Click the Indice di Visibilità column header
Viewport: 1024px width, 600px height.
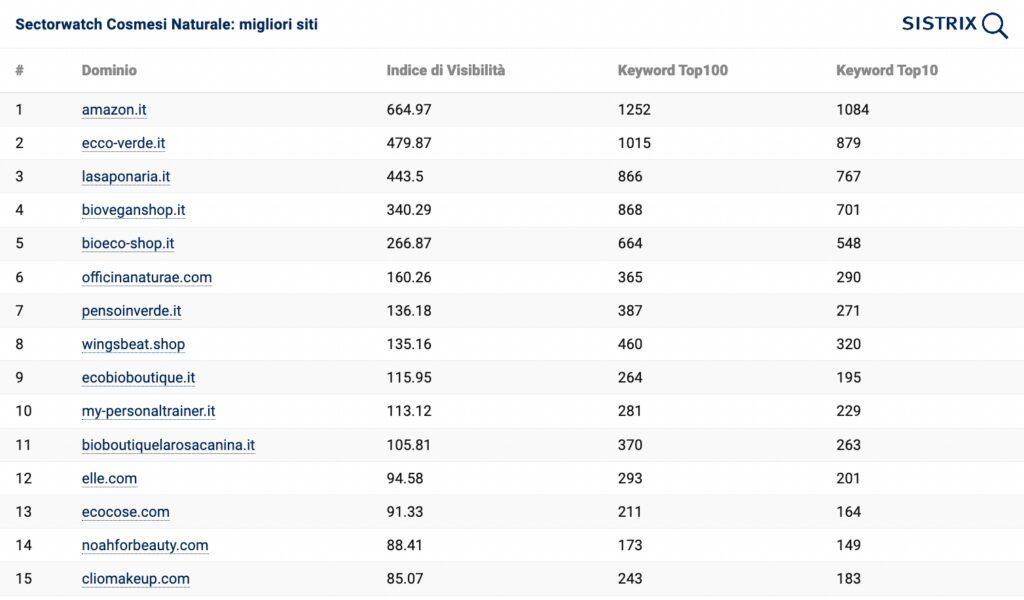pos(445,70)
